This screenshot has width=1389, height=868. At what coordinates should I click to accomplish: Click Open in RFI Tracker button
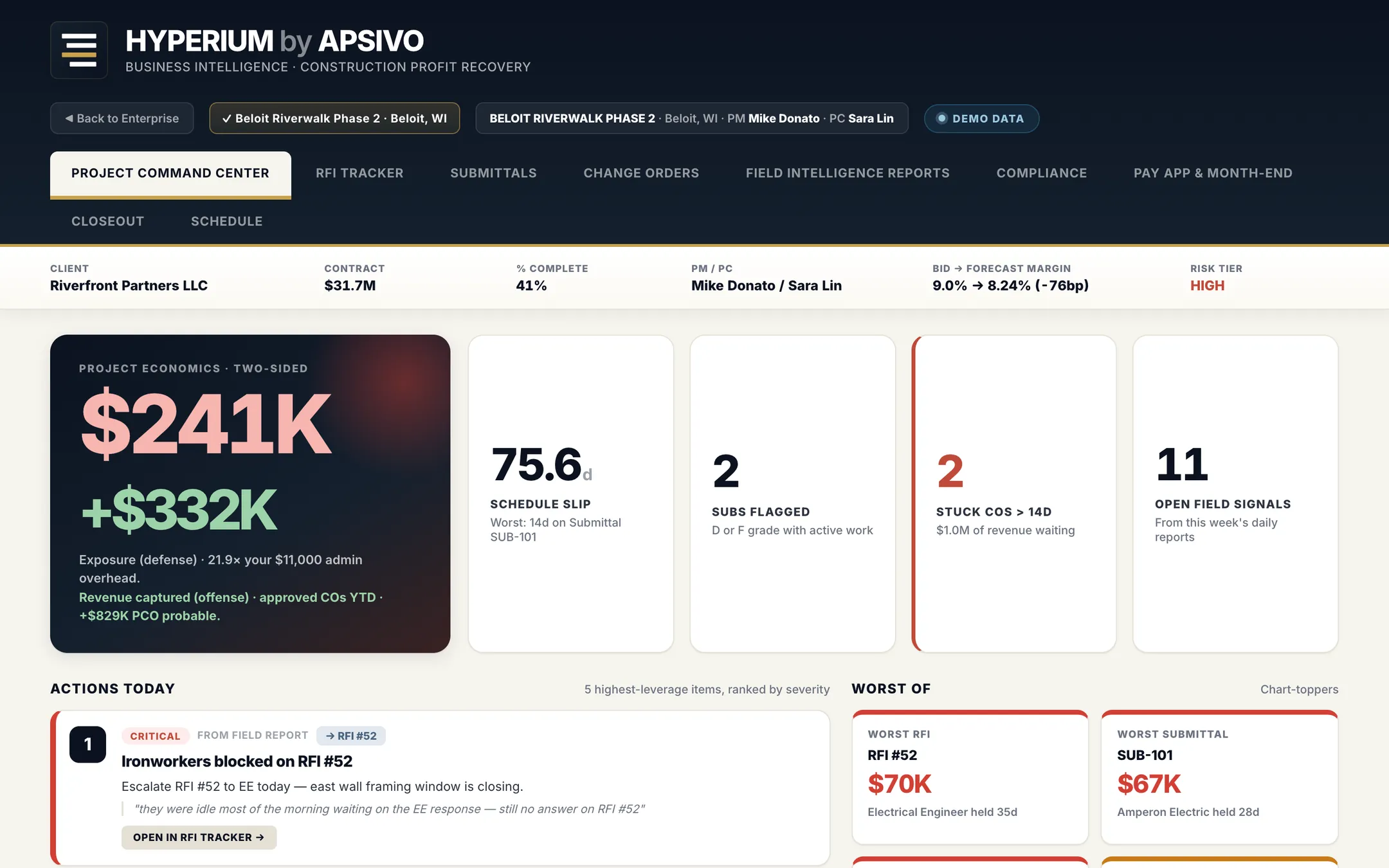click(x=199, y=837)
